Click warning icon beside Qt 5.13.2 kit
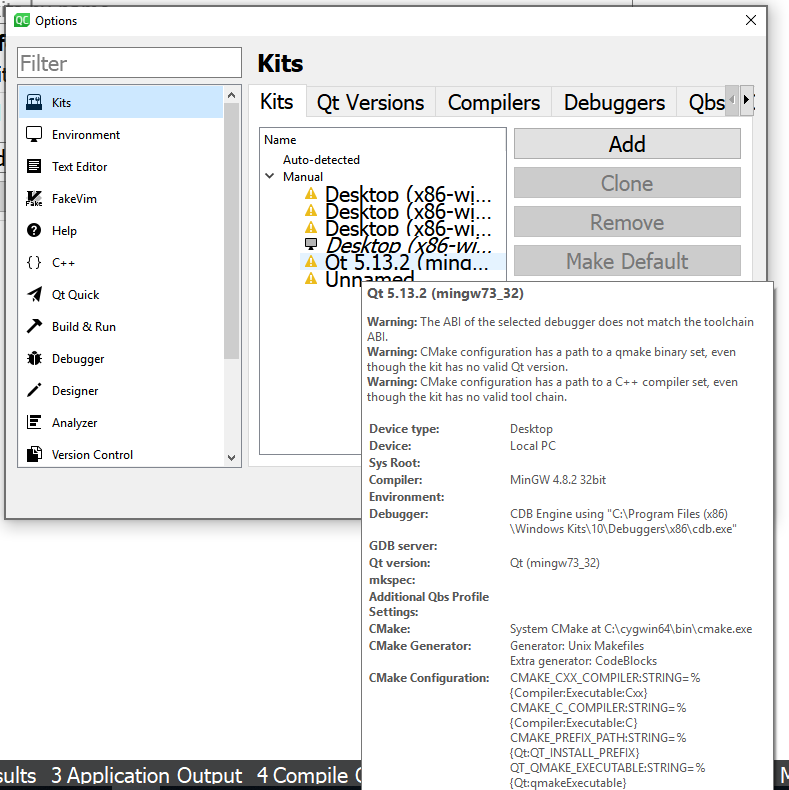789x790 pixels. pos(311,261)
